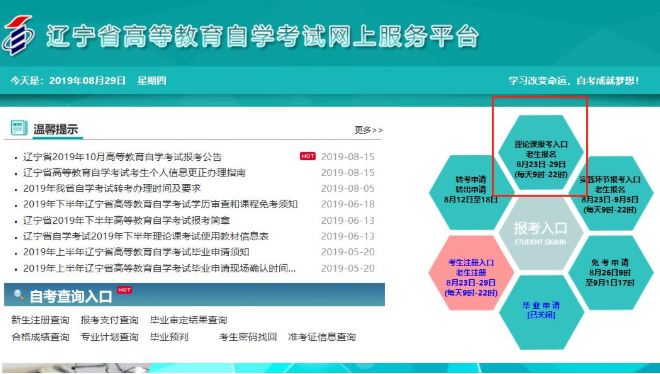660x374 pixels.
Task: Click the 准考证信息查询 link
Action: (322, 337)
